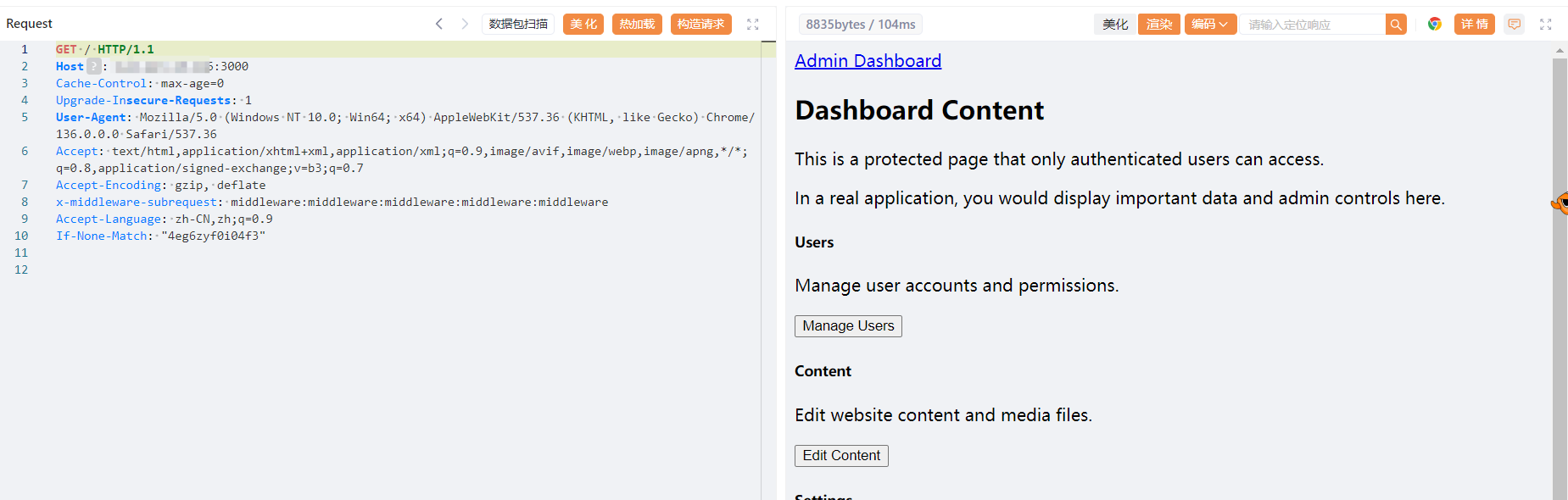Viewport: 1568px width, 500px height.
Task: Click inside the response search input field
Action: point(1312,25)
